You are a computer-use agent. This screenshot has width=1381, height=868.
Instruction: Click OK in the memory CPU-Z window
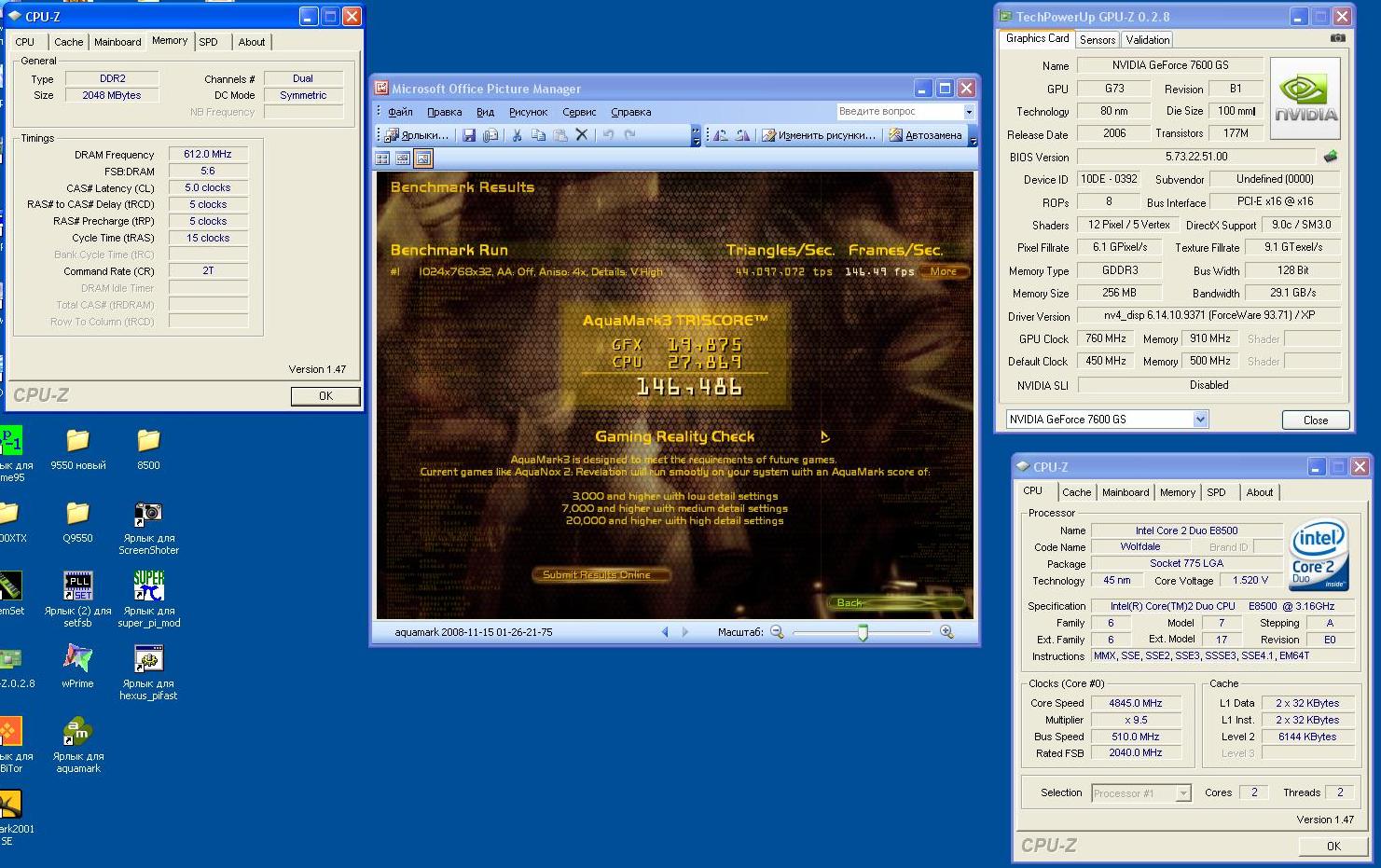tap(325, 396)
